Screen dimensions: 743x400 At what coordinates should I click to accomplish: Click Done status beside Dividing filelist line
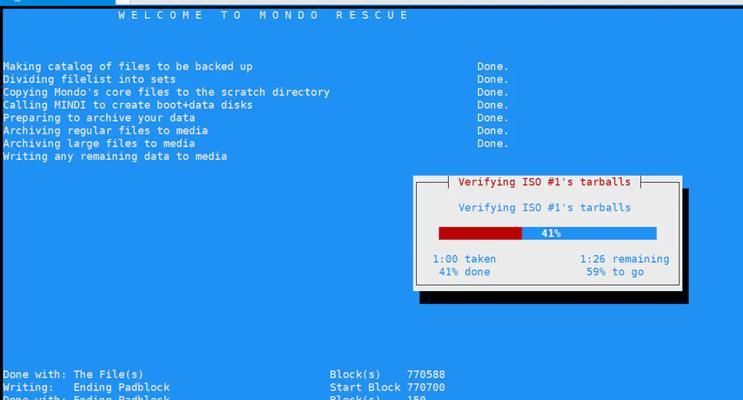tap(493, 79)
